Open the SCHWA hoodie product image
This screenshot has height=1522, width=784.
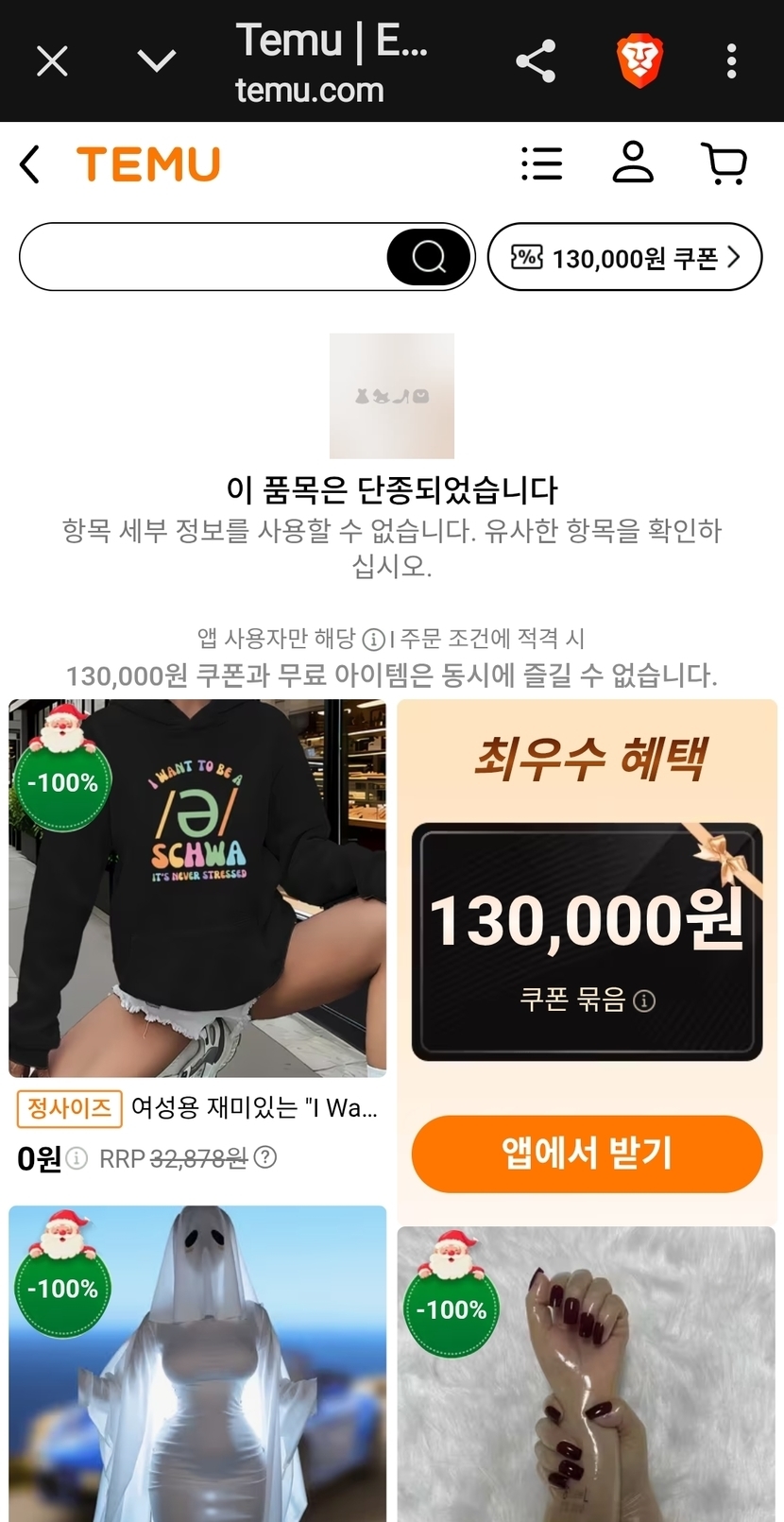197,888
